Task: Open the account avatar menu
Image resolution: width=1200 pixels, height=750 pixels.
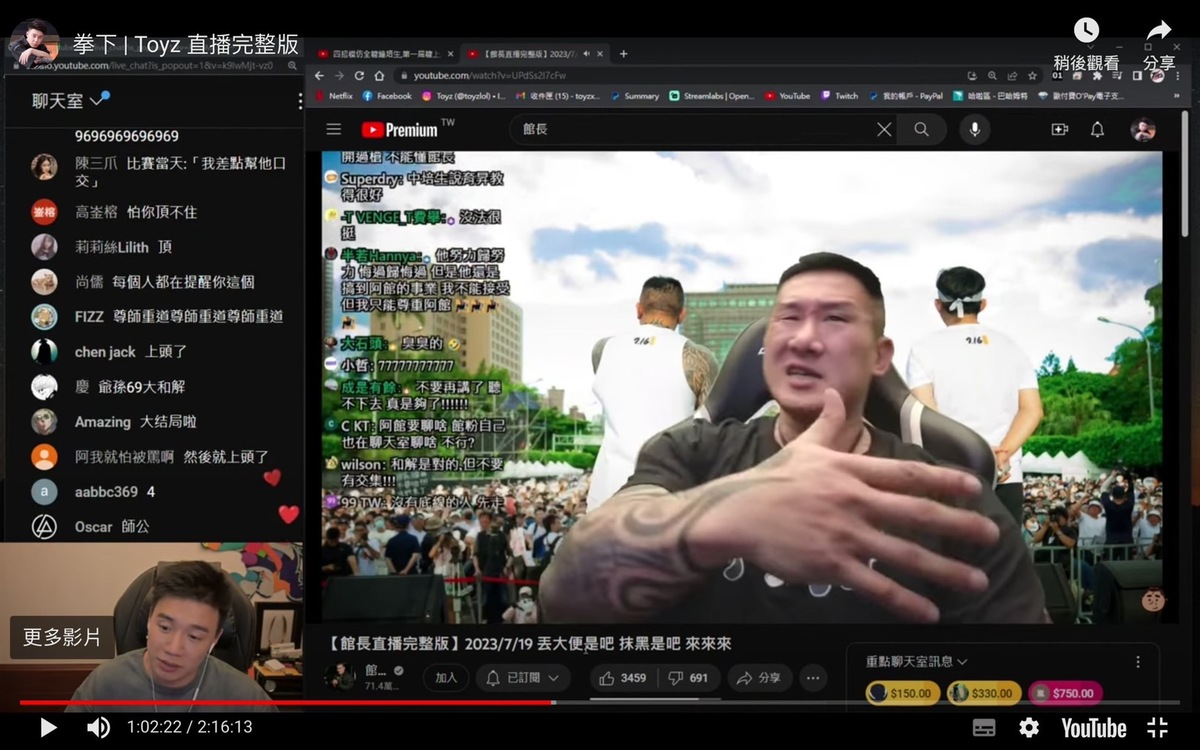Action: pyautogui.click(x=1143, y=129)
